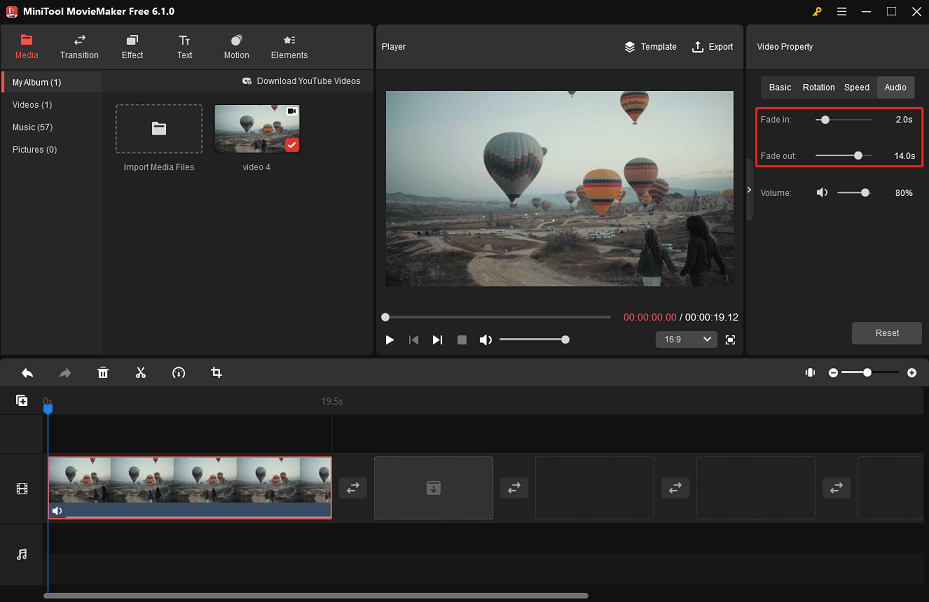Screen dimensions: 929x602
Task: Switch to Speed property tab
Action: point(857,87)
